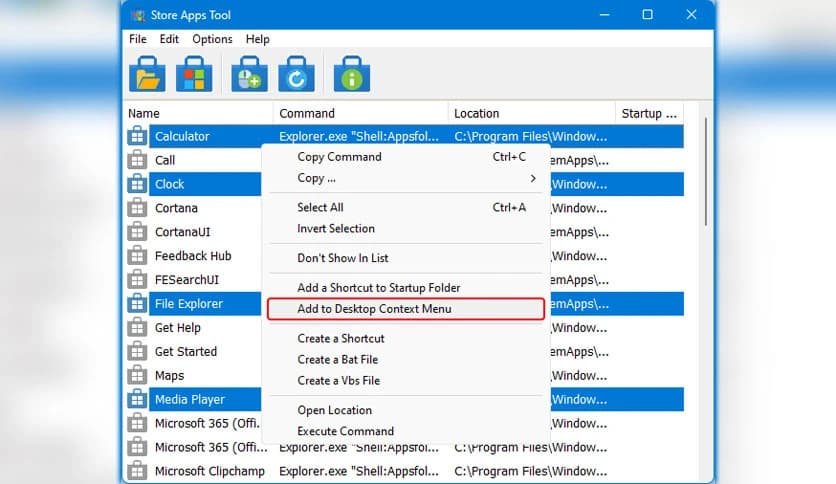Click the Get Help row app icon
Screen dimensions: 836x484
point(137,327)
